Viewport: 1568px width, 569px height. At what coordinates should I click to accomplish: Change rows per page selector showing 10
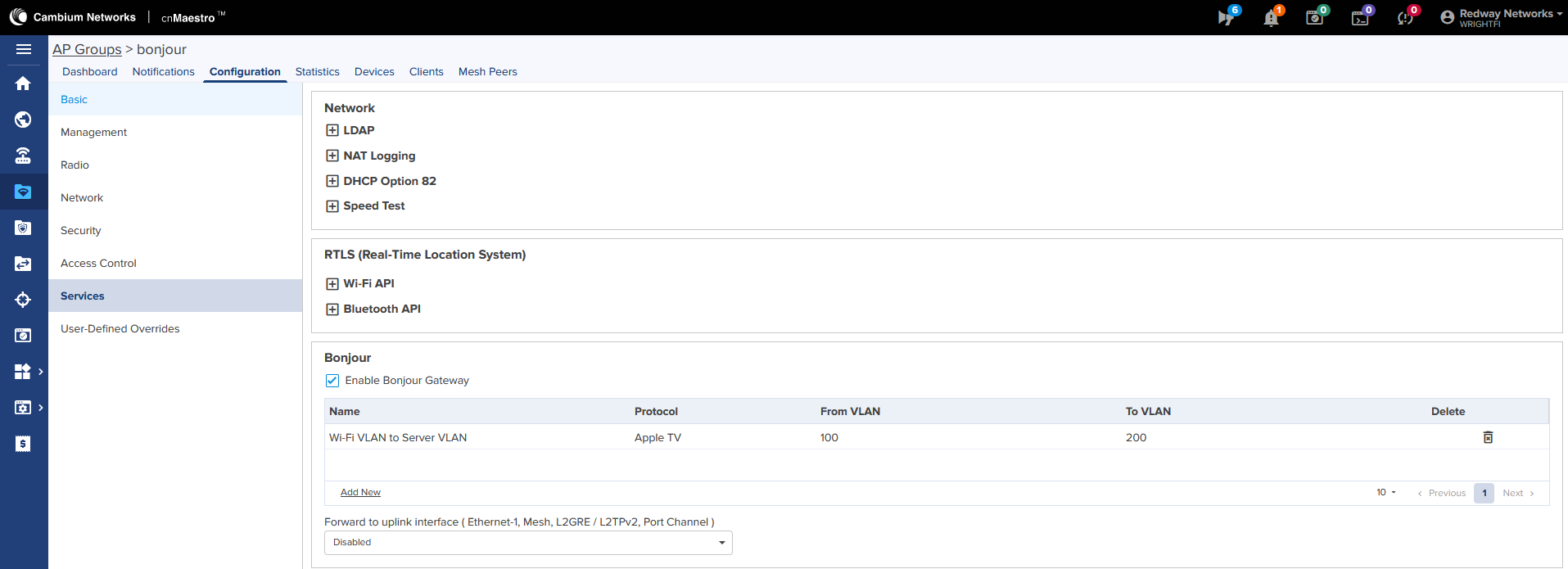point(1385,493)
